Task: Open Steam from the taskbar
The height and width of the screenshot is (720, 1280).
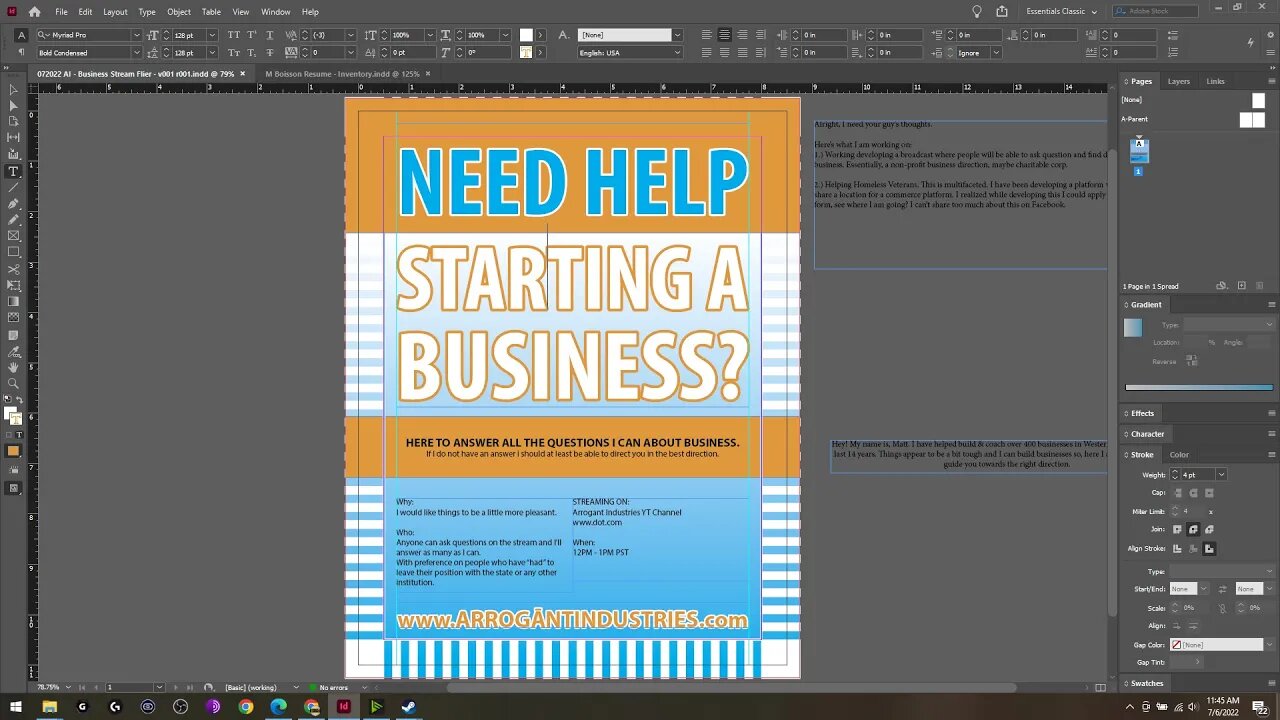Action: tap(409, 706)
